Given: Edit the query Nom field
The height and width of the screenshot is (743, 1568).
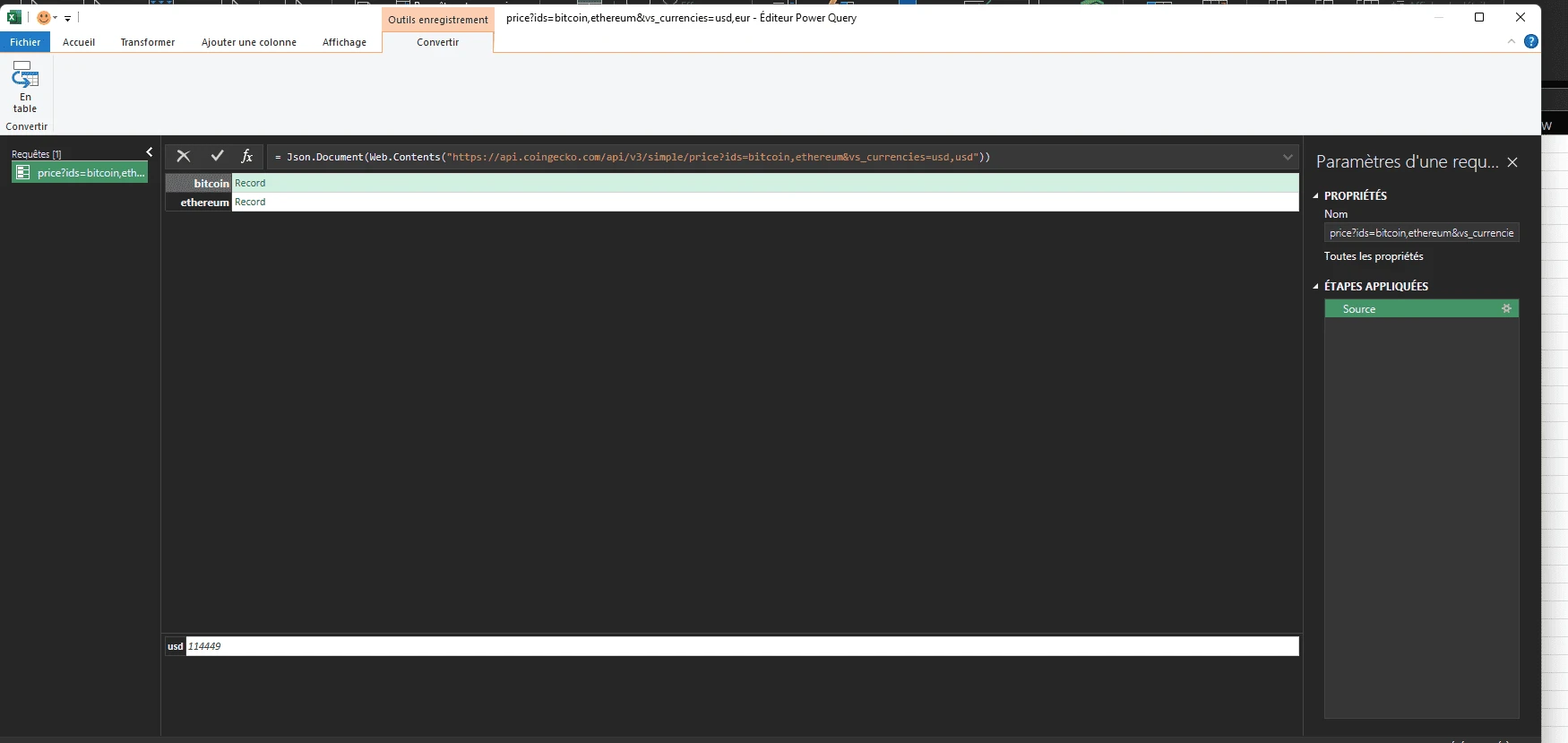Looking at the screenshot, I should (1421, 233).
